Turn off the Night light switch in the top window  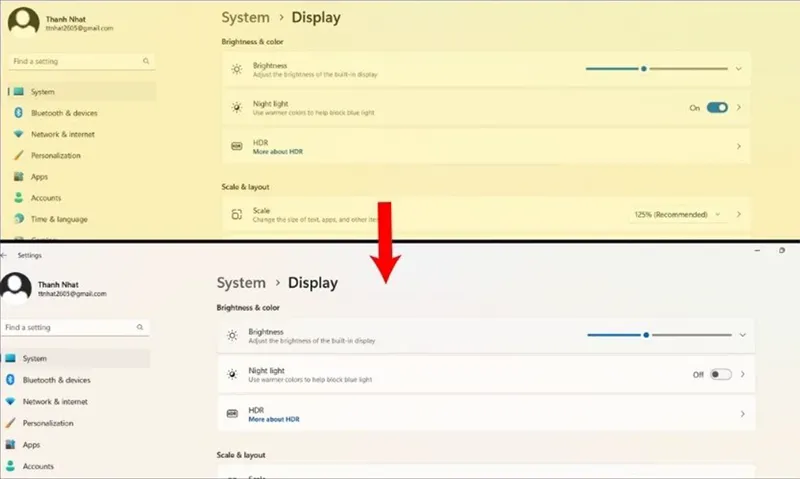717,107
